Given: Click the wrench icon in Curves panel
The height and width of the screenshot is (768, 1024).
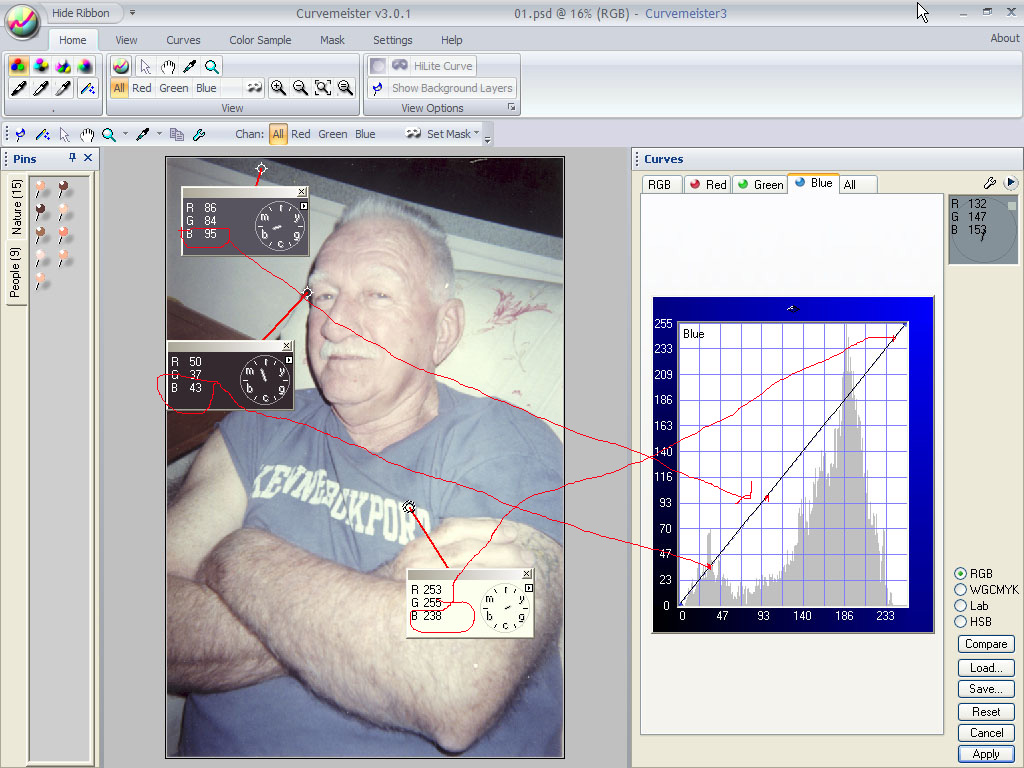Looking at the screenshot, I should coord(990,183).
